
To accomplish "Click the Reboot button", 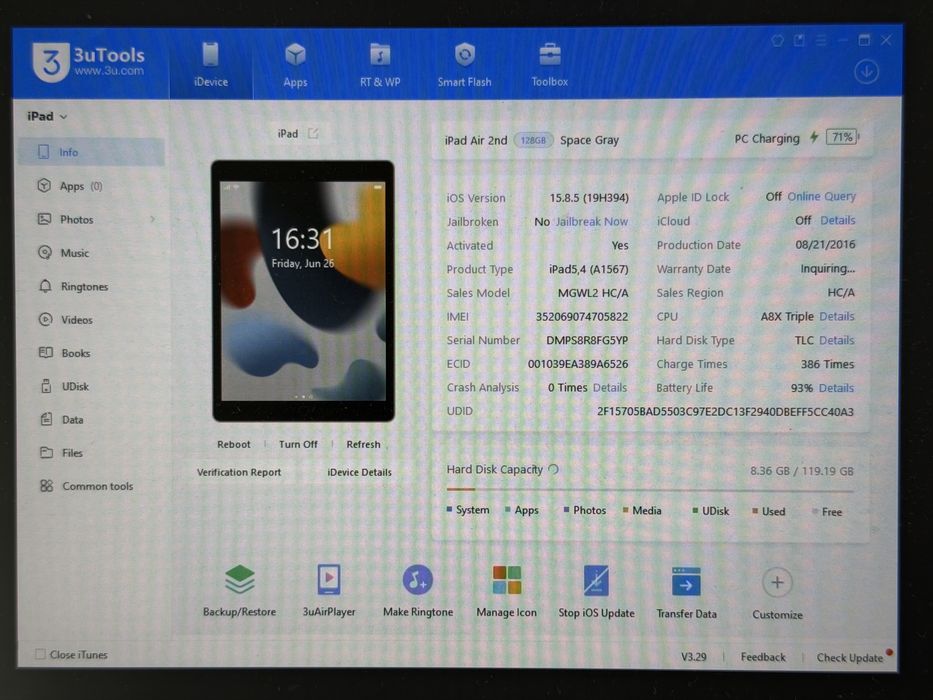I will (233, 444).
